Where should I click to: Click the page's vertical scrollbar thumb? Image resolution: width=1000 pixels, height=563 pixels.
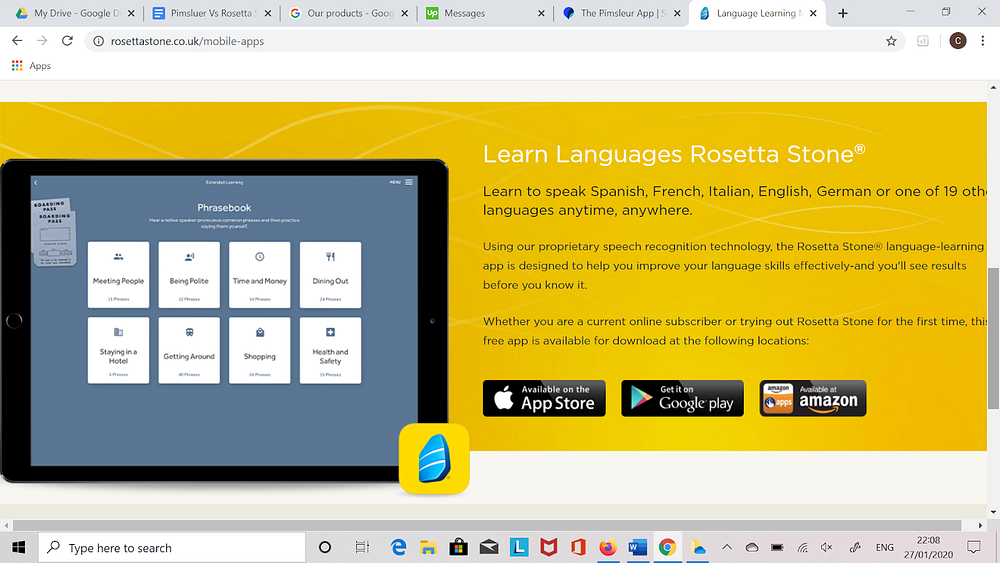994,339
